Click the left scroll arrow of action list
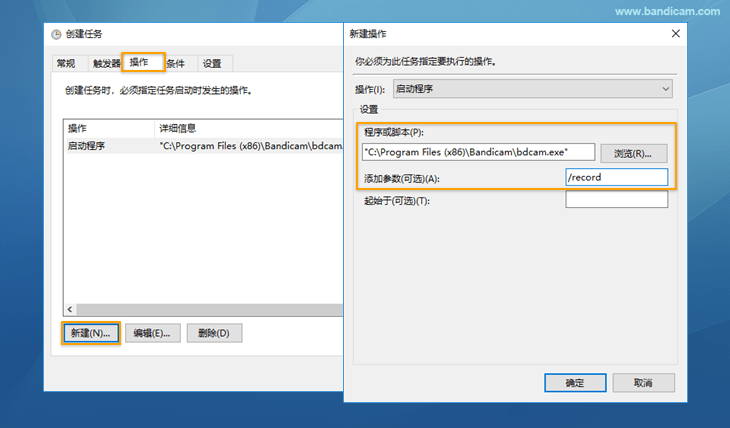Screen dimensions: 730x428 click(70, 309)
